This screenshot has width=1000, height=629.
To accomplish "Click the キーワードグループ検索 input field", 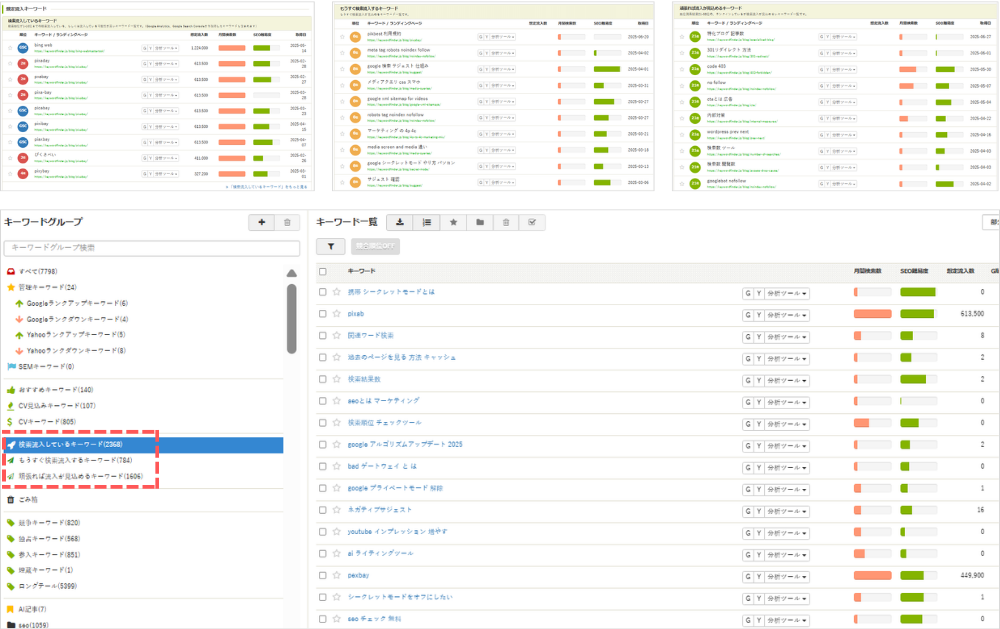I will pos(151,247).
